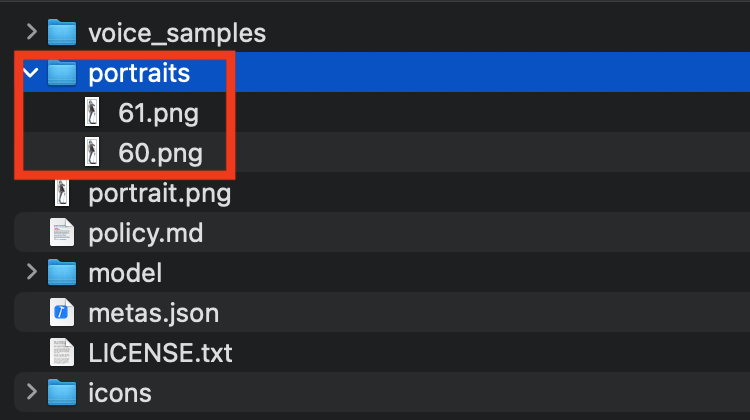Click the 60.png file thumbnail icon

pos(93,153)
